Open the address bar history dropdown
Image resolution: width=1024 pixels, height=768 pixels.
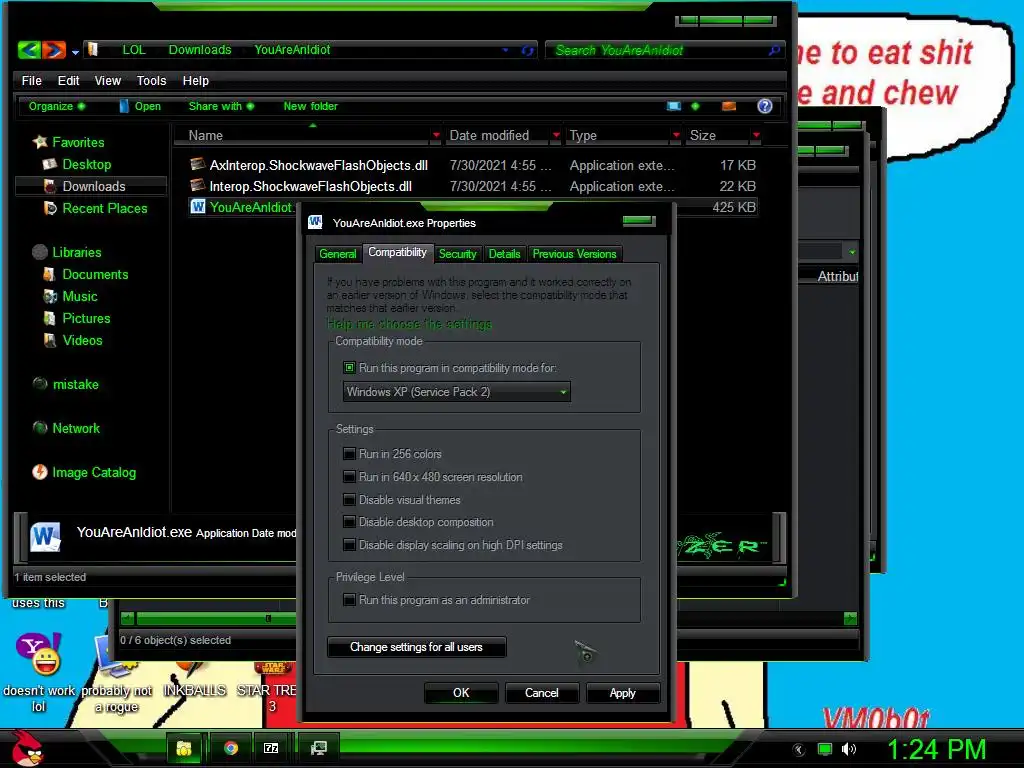(x=505, y=50)
